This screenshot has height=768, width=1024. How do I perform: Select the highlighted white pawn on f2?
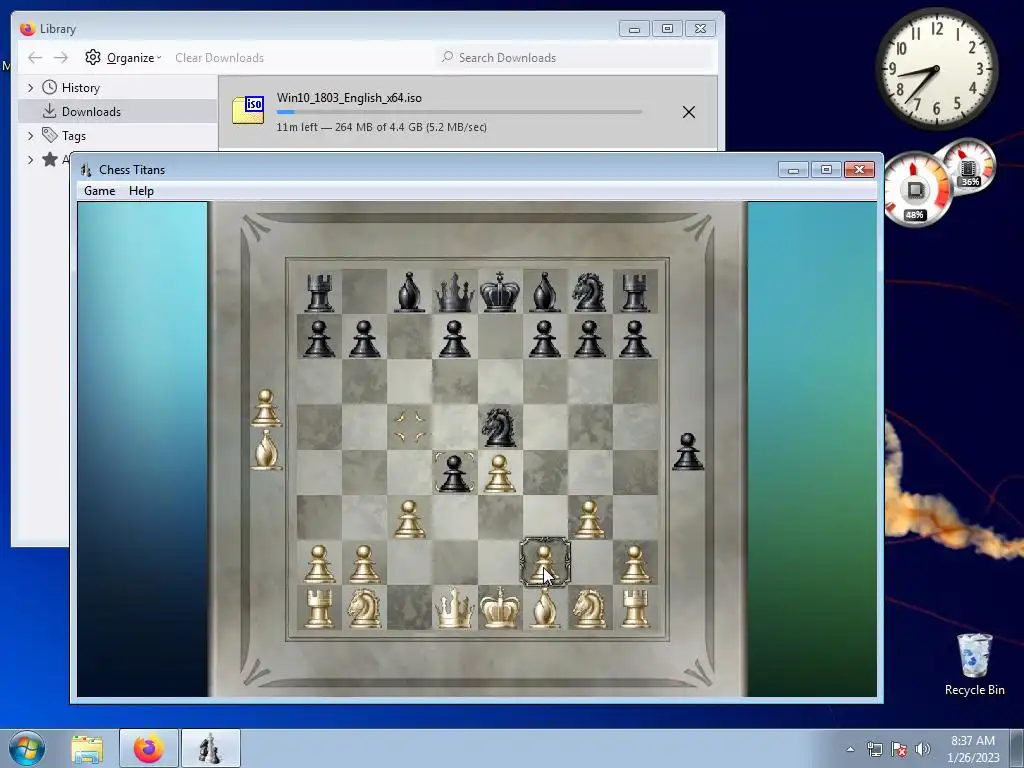tap(545, 563)
